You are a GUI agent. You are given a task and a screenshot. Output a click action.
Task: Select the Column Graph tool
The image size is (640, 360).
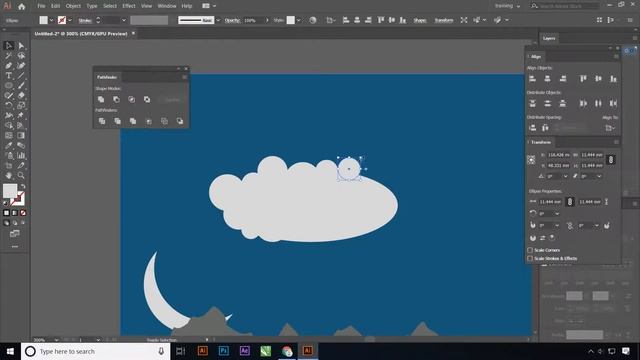tap(21, 156)
